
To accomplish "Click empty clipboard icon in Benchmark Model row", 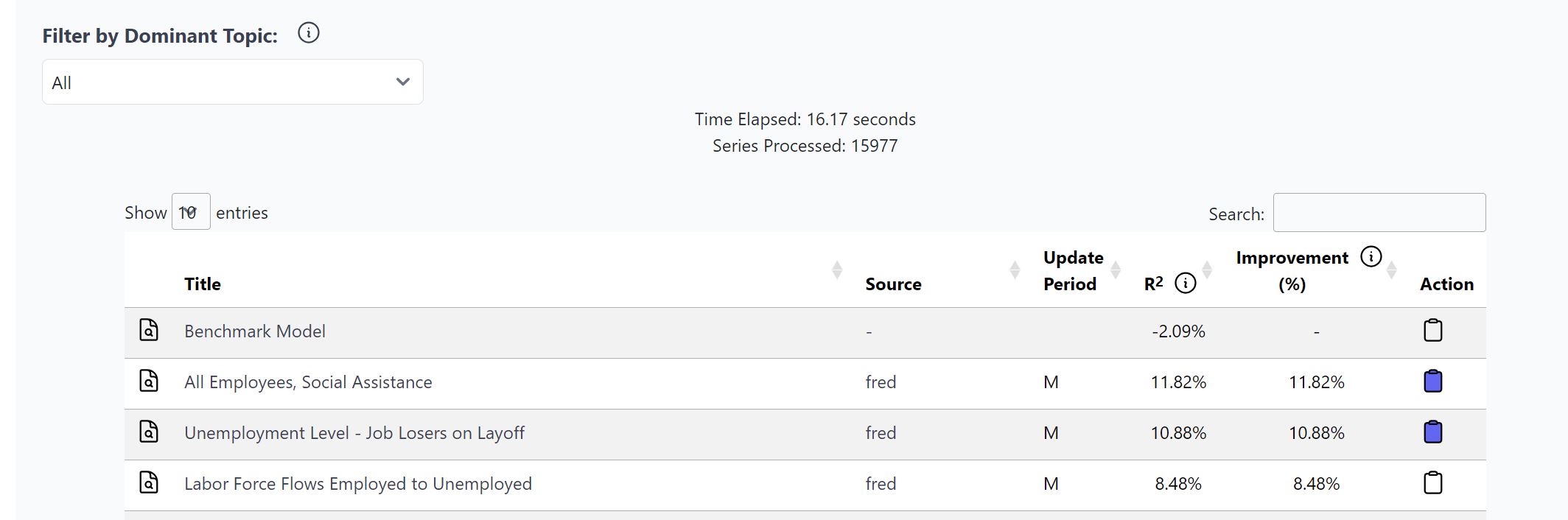I will [x=1433, y=330].
